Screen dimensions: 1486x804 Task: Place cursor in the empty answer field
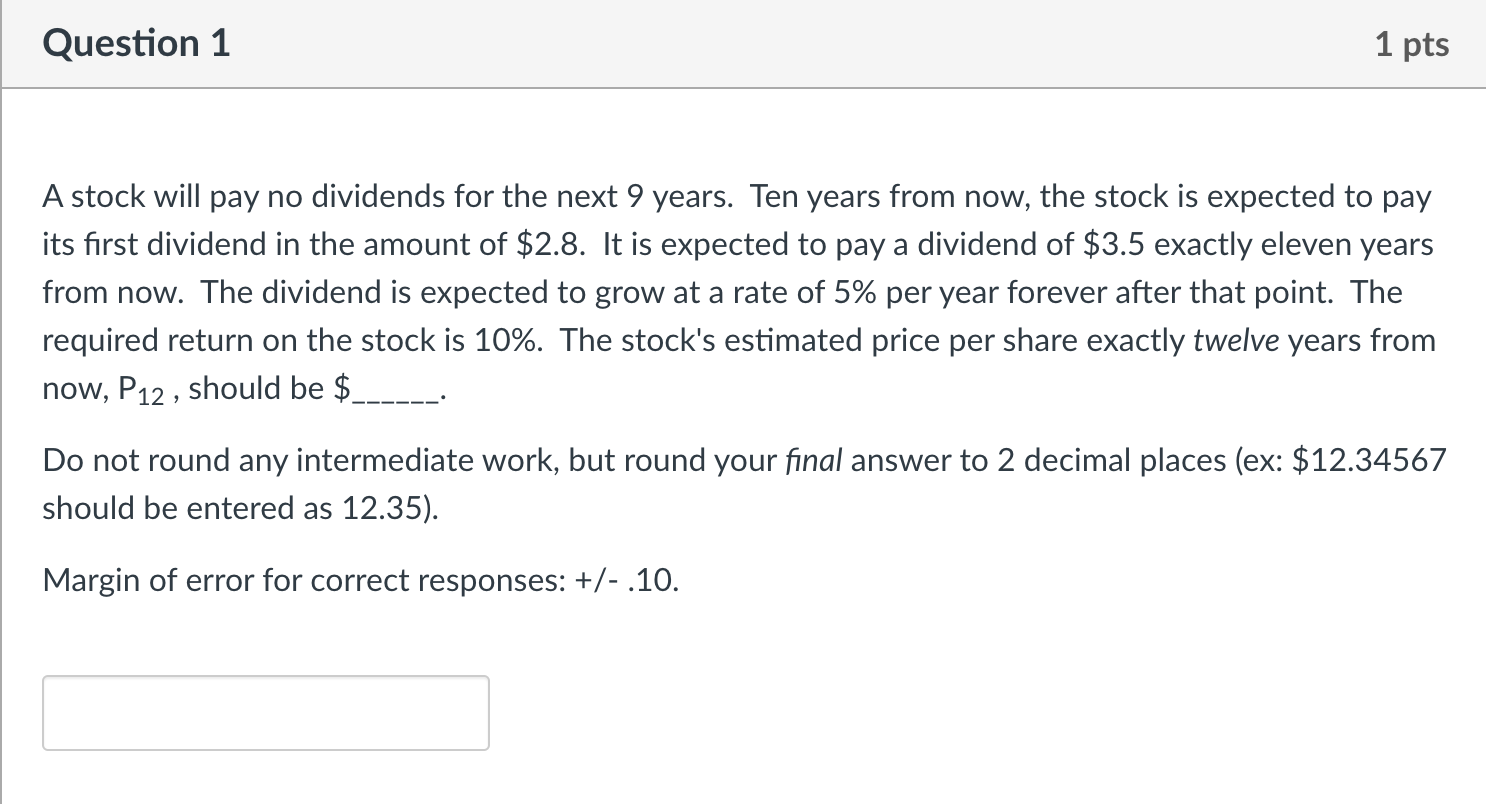[x=265, y=712]
